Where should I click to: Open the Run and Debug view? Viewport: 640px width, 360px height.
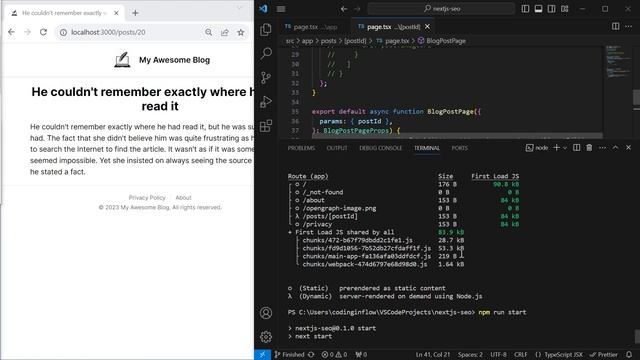(x=266, y=101)
